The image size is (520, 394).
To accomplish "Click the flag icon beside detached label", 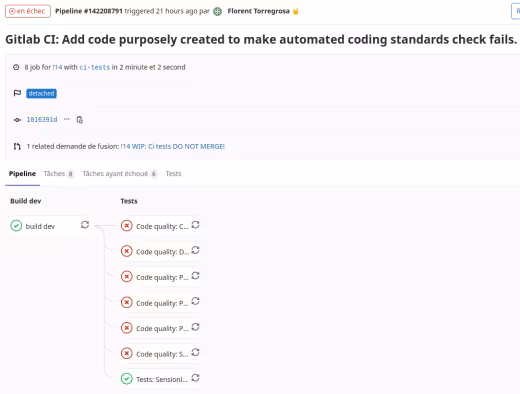I will (x=17, y=93).
